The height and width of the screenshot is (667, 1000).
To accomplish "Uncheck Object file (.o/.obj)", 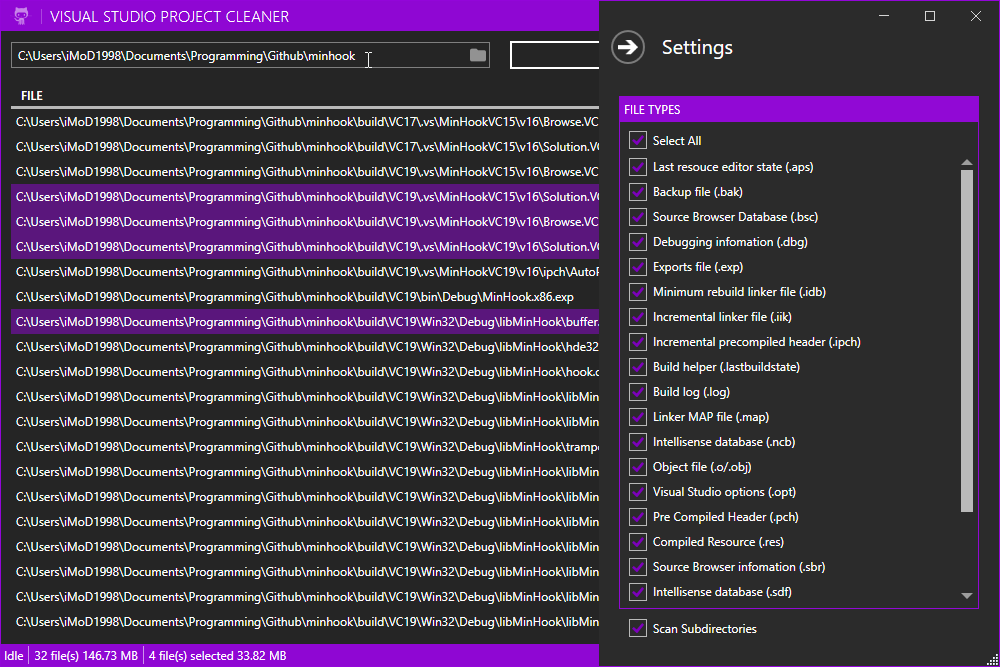I will (x=638, y=467).
